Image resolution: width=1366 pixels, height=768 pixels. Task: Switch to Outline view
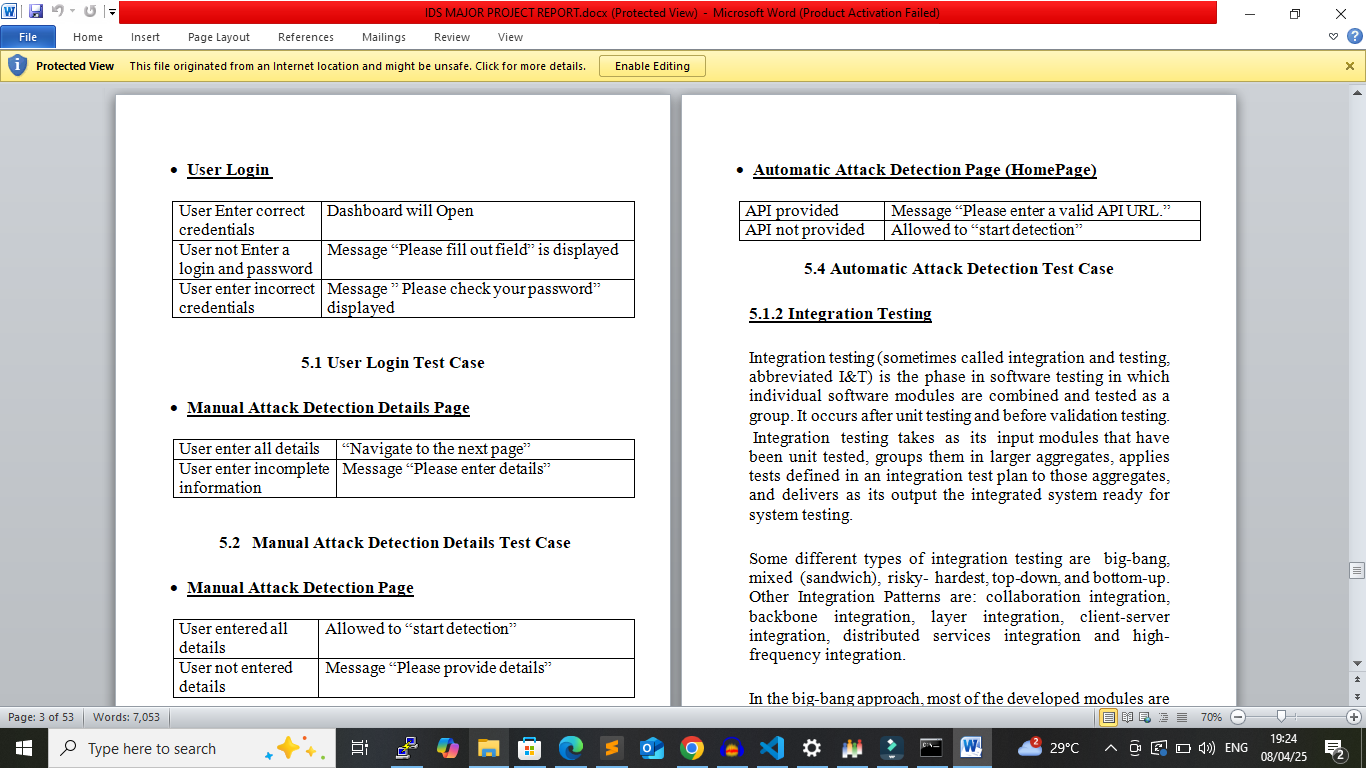click(1164, 717)
